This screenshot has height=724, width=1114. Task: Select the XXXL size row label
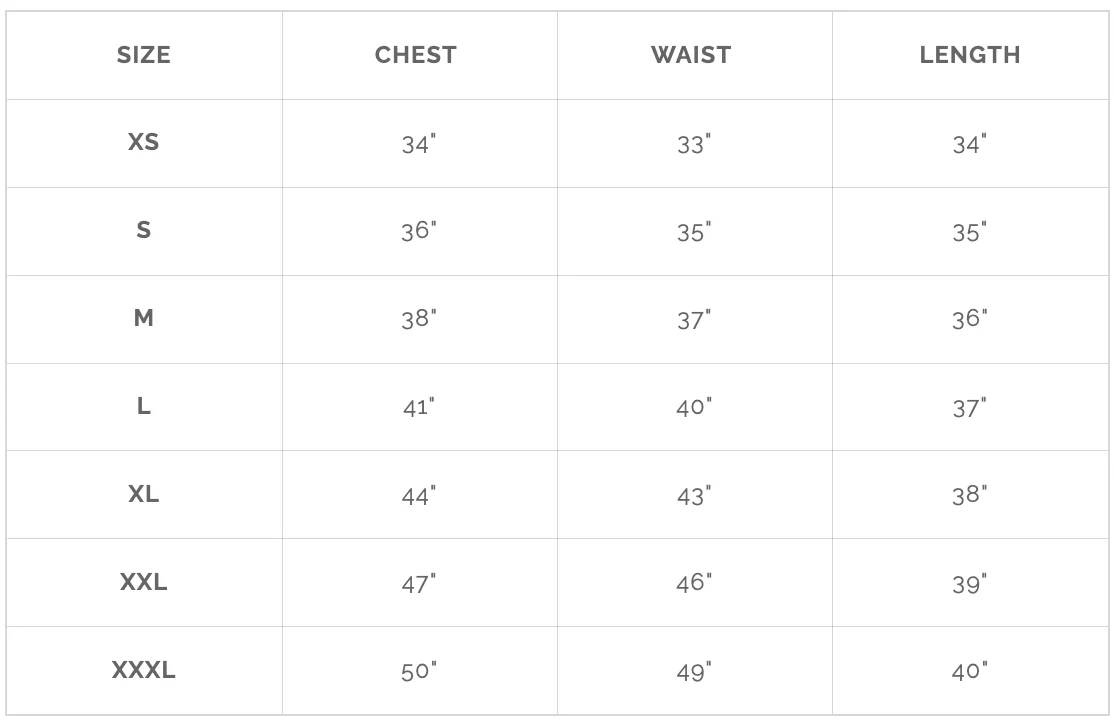click(144, 670)
